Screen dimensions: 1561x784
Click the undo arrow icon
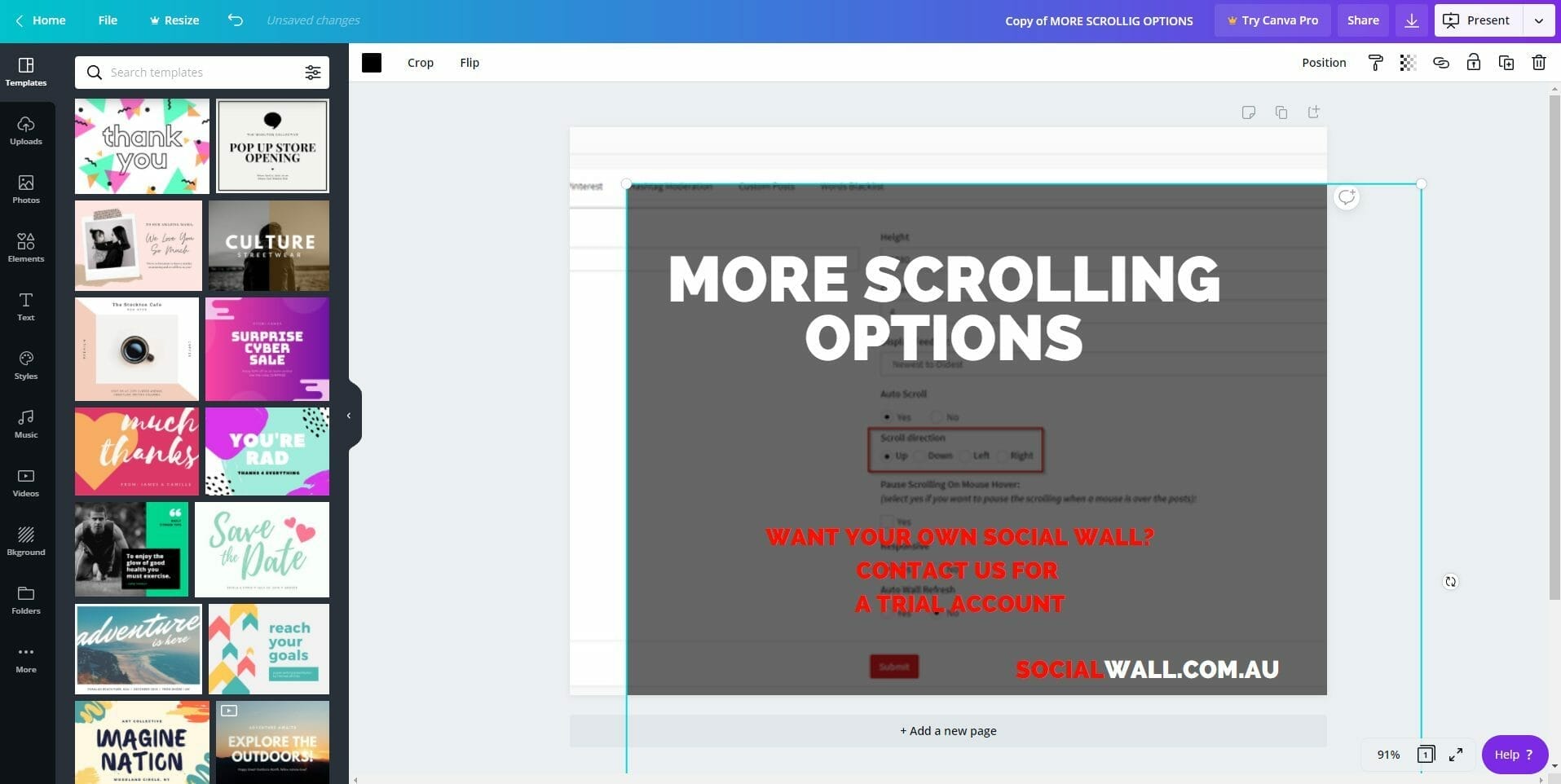235,20
